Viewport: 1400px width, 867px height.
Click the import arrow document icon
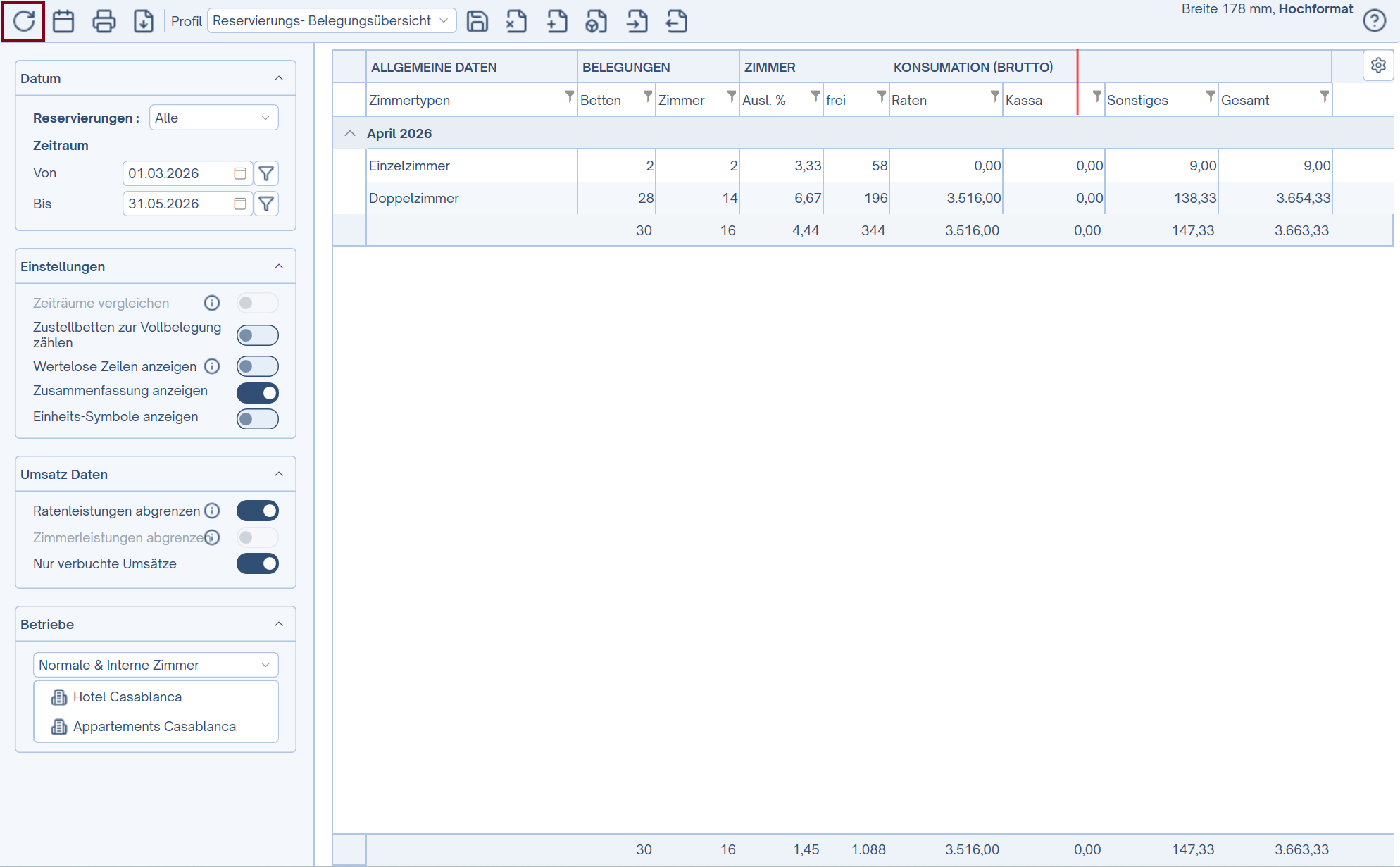point(637,21)
